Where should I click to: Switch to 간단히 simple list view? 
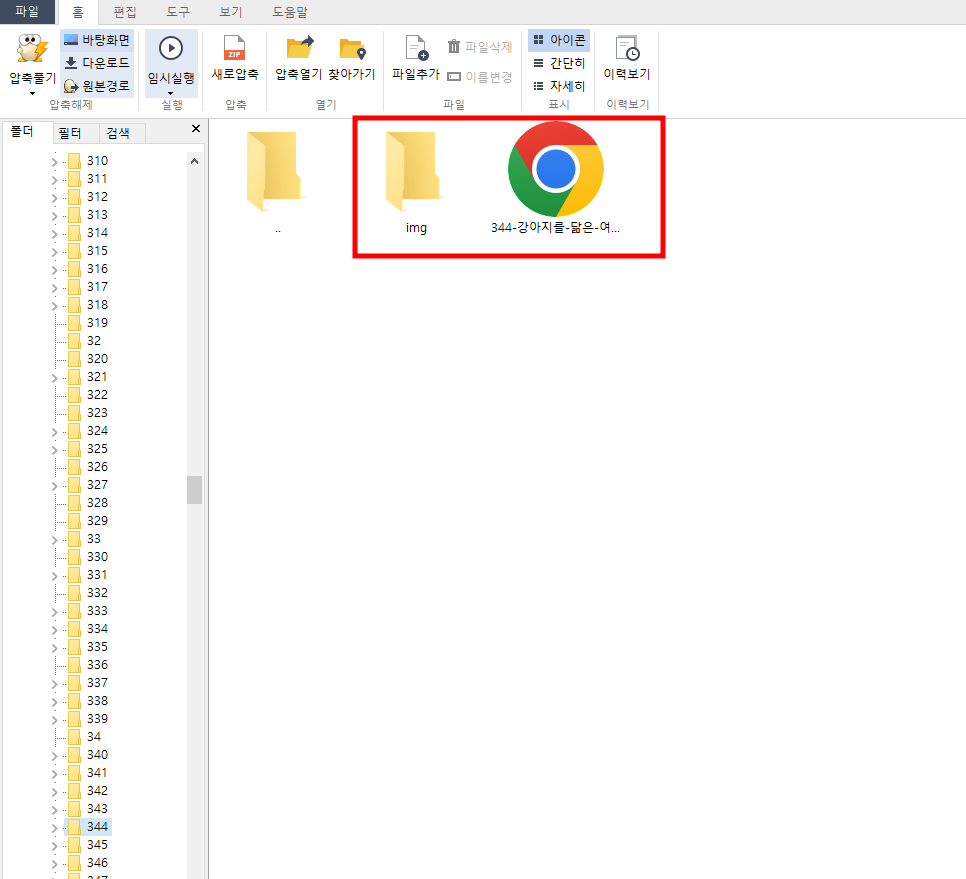tap(559, 63)
